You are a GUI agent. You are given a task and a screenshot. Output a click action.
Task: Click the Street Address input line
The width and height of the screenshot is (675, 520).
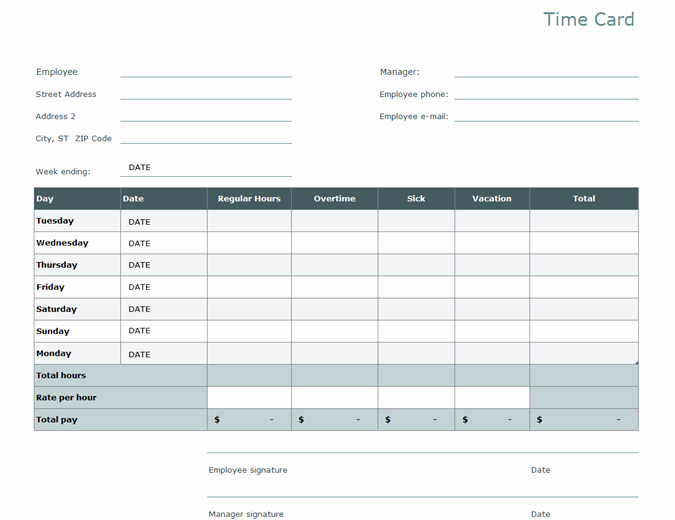206,94
